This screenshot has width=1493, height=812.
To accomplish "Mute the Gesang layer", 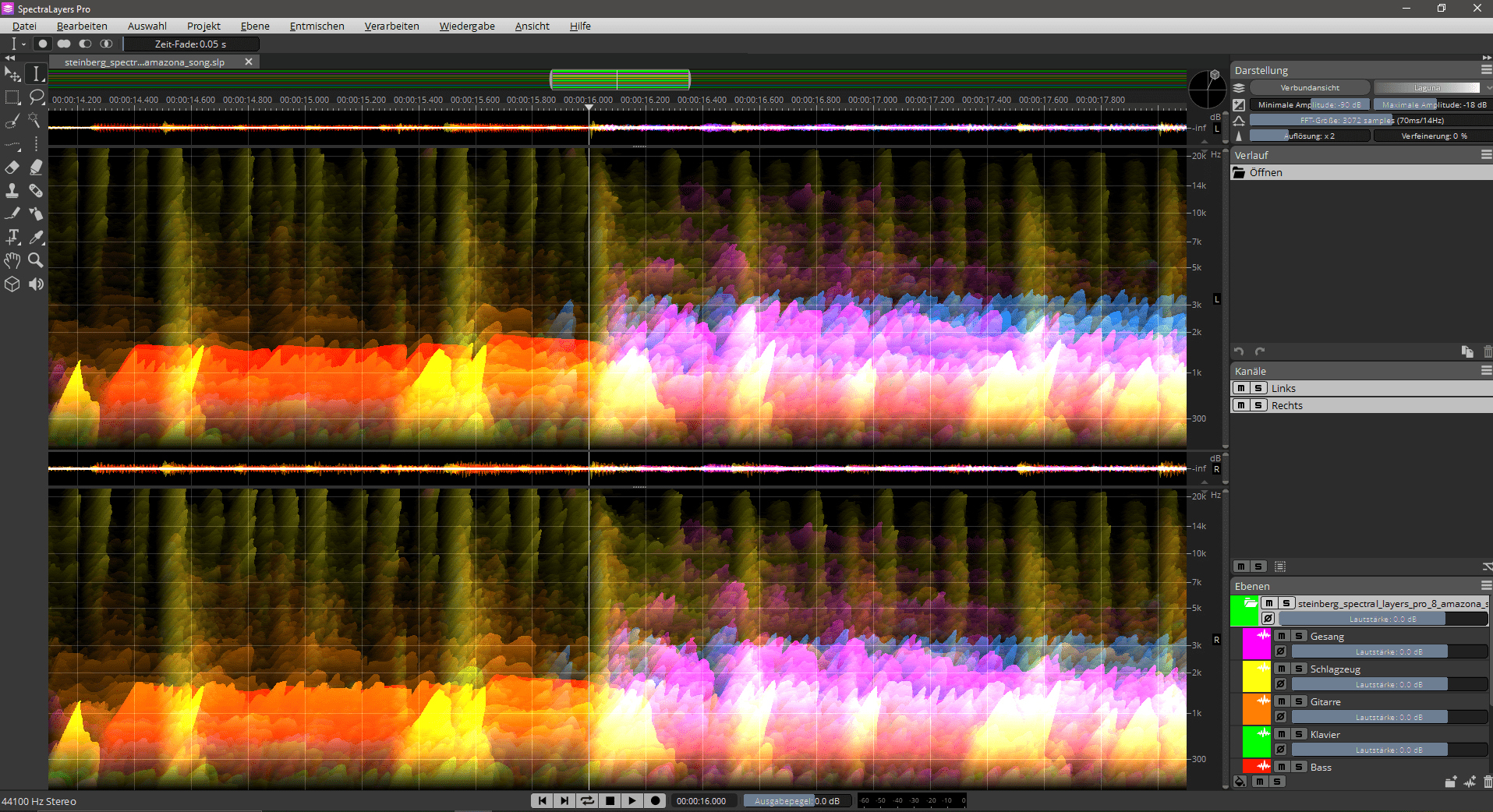I will click(1281, 637).
